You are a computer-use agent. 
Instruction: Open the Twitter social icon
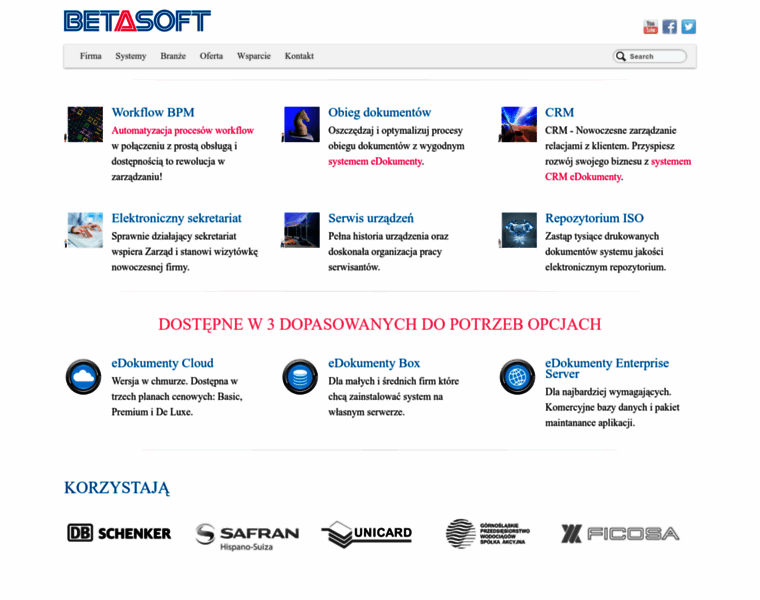click(x=688, y=27)
